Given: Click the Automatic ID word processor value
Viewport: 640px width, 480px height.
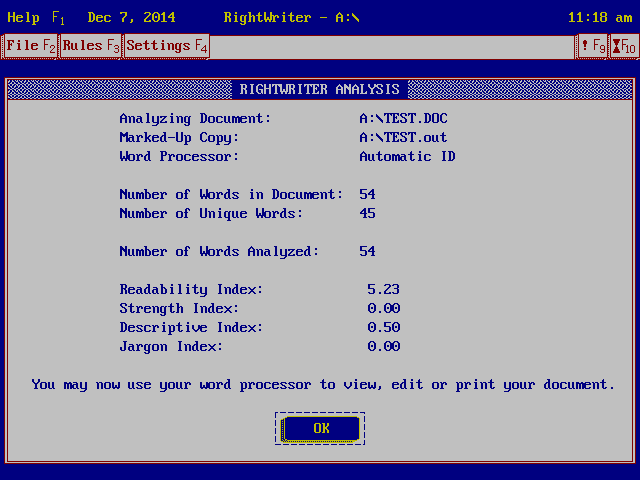Looking at the screenshot, I should tap(407, 156).
